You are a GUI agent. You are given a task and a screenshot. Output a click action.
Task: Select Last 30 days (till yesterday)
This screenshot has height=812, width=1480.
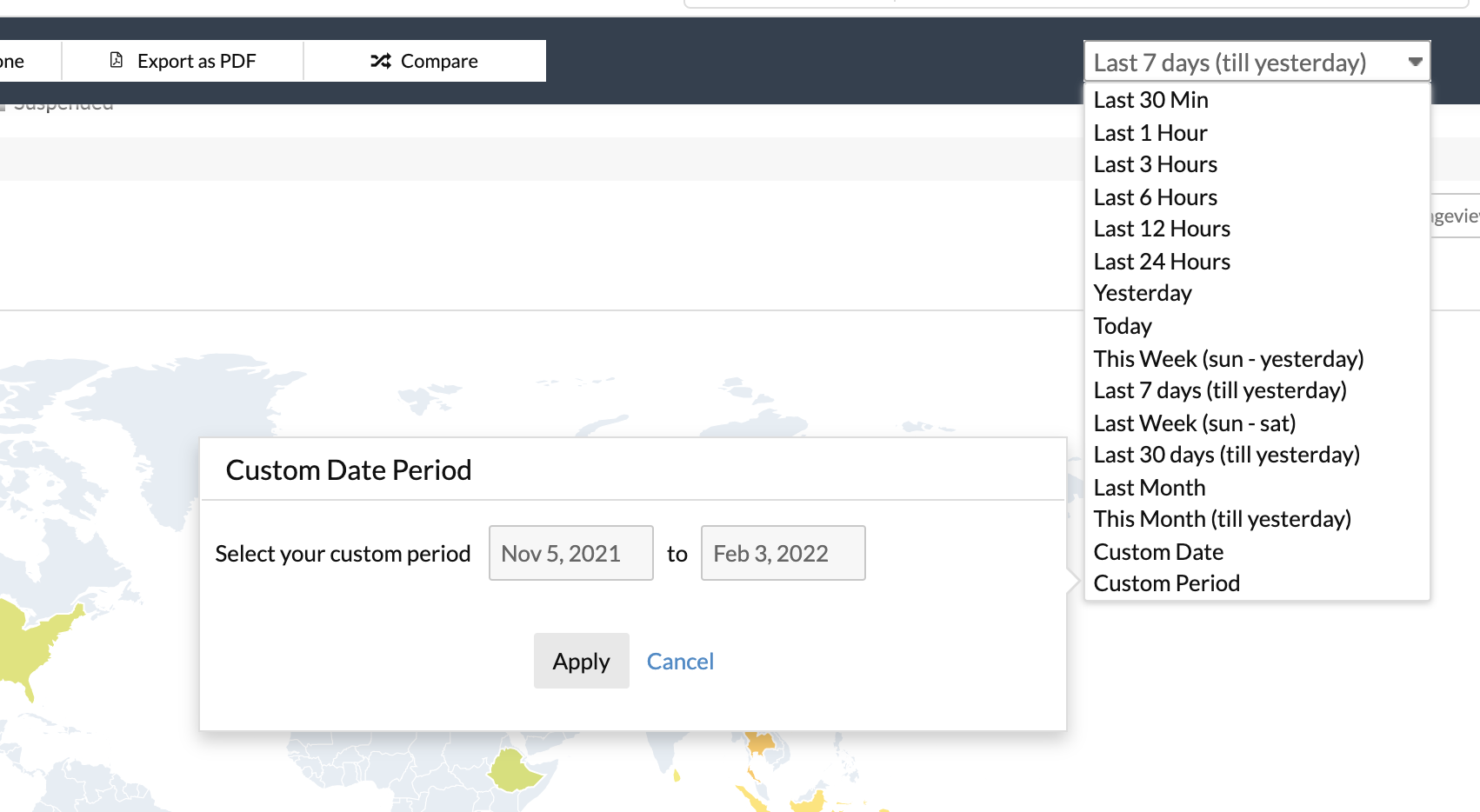[1226, 455]
